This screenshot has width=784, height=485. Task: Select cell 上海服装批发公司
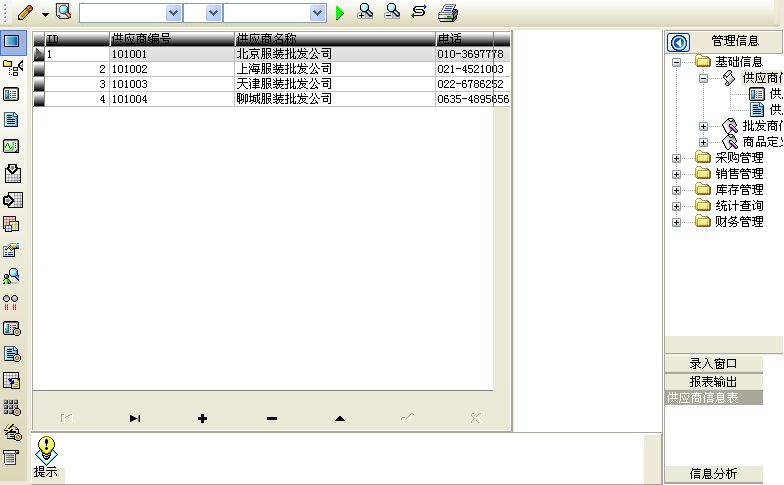pos(335,69)
